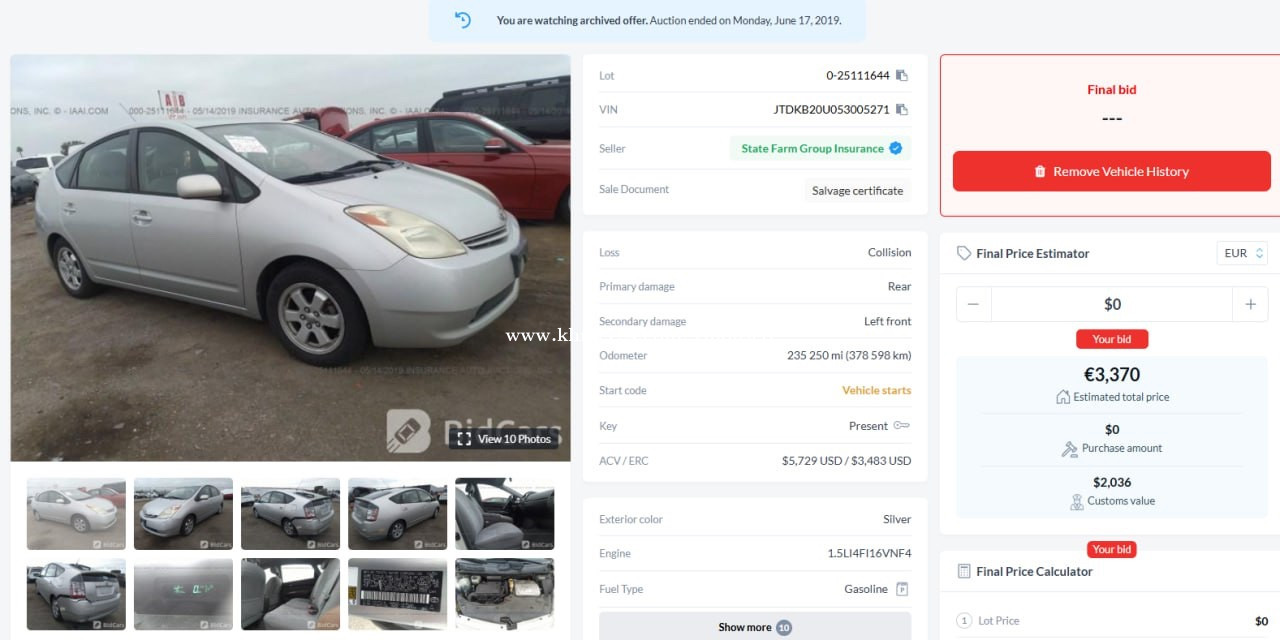Image resolution: width=1280 pixels, height=640 pixels.
Task: Click the fuel pump icon beside Gasoline
Action: [x=902, y=589]
